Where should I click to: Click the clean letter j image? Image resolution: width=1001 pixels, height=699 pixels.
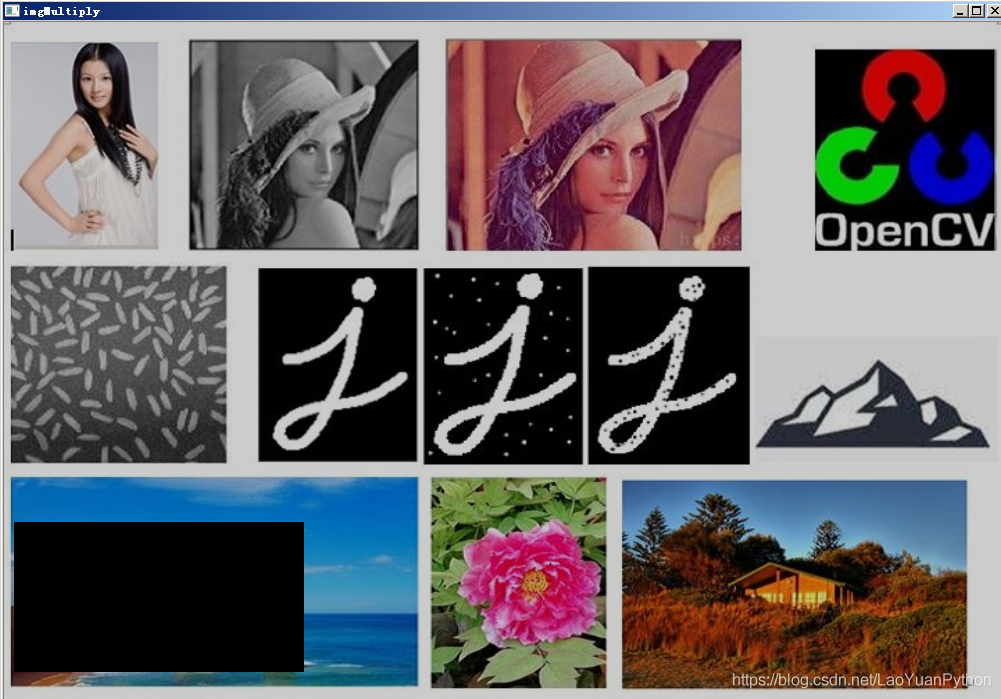click(x=338, y=365)
